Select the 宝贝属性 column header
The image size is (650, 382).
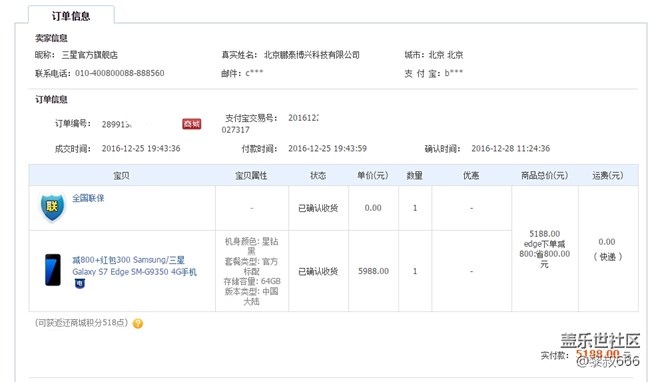[x=251, y=175]
